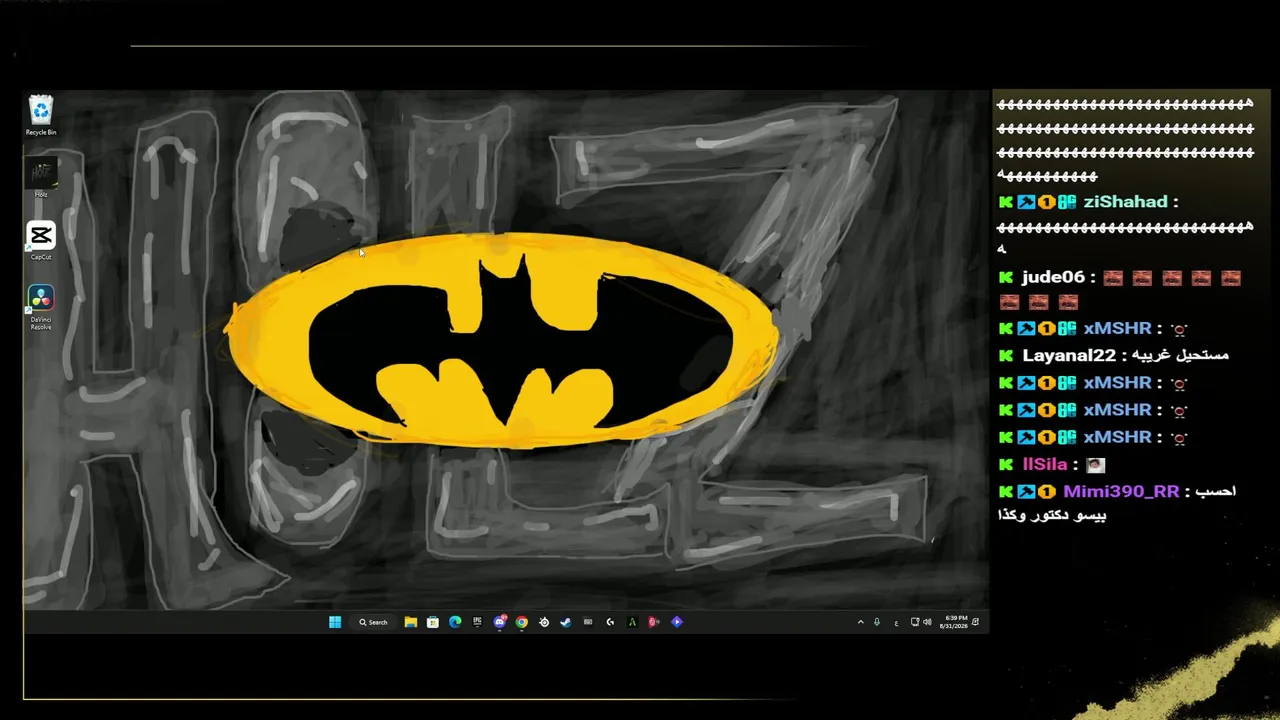Switch to Discord on the taskbar
Viewport: 1280px width, 720px height.
[500, 622]
